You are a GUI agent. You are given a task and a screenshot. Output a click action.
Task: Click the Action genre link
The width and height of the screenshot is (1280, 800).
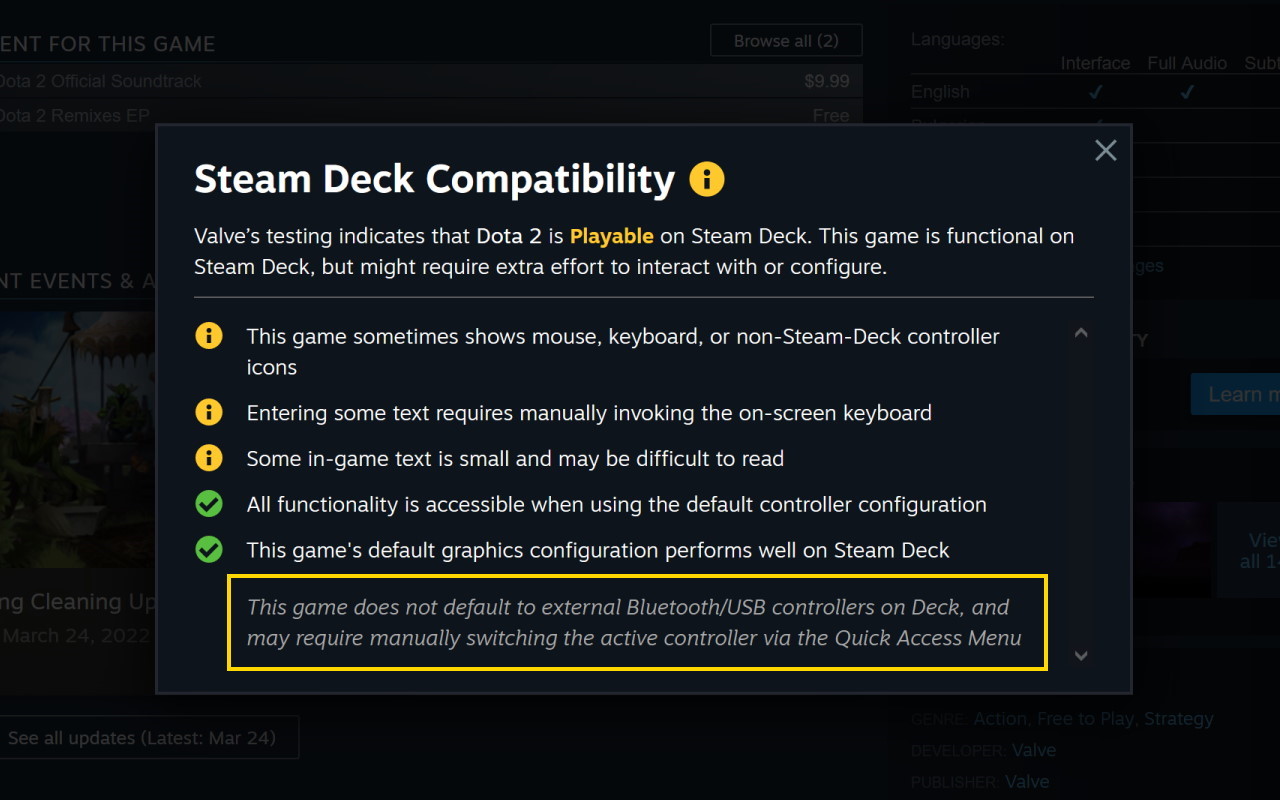click(x=999, y=719)
